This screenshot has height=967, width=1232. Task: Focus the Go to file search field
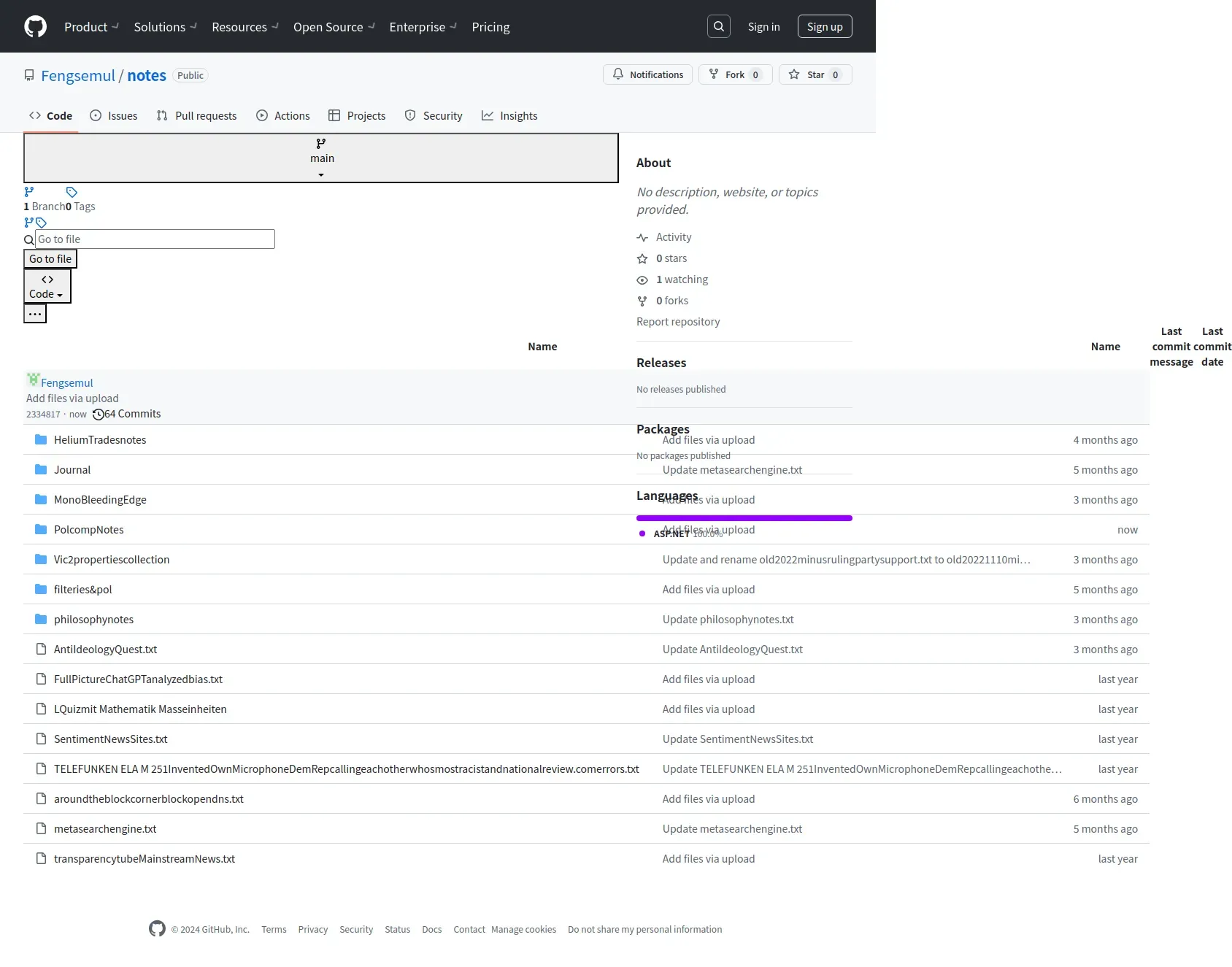[155, 239]
